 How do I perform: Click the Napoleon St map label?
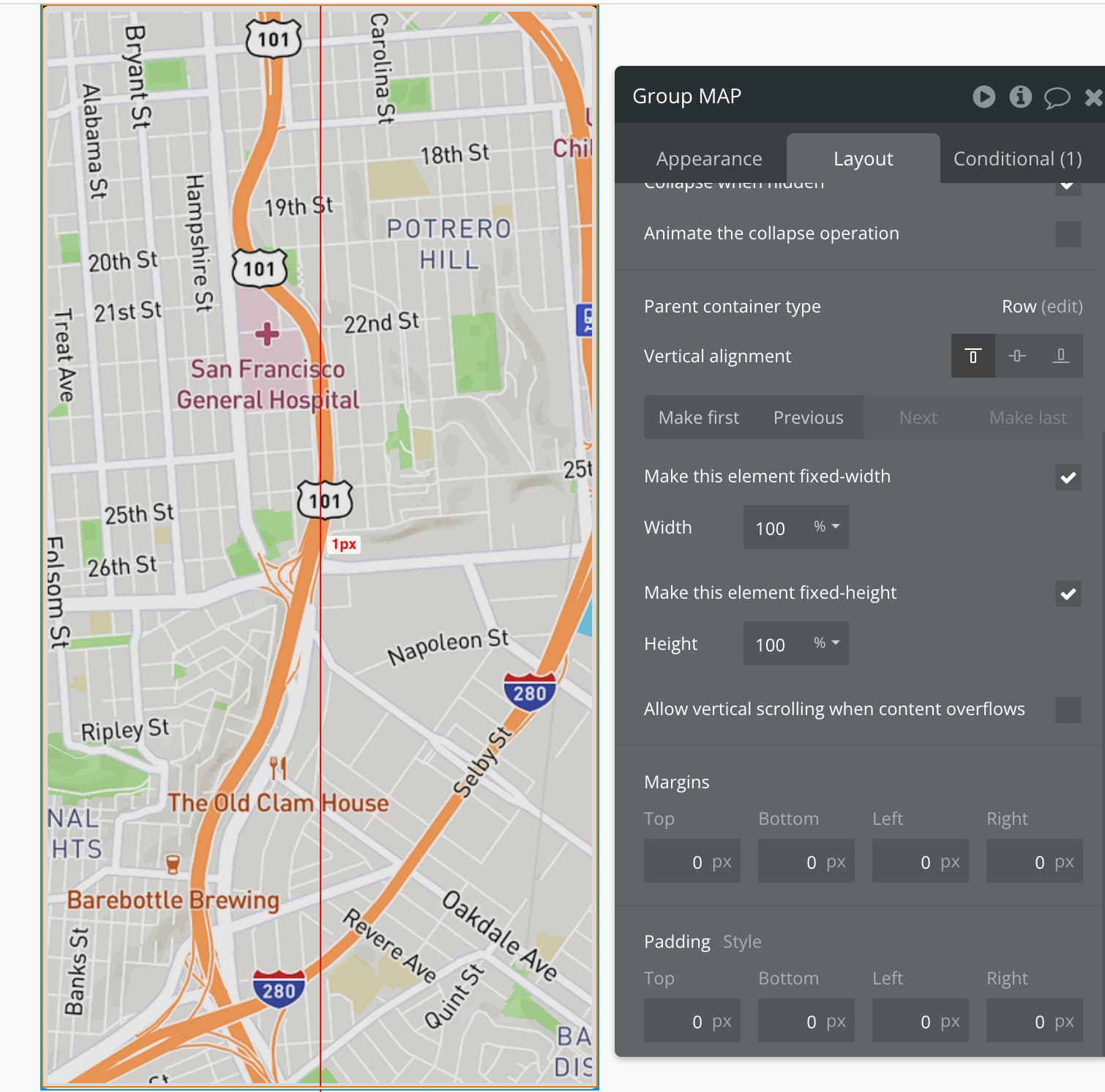click(448, 647)
